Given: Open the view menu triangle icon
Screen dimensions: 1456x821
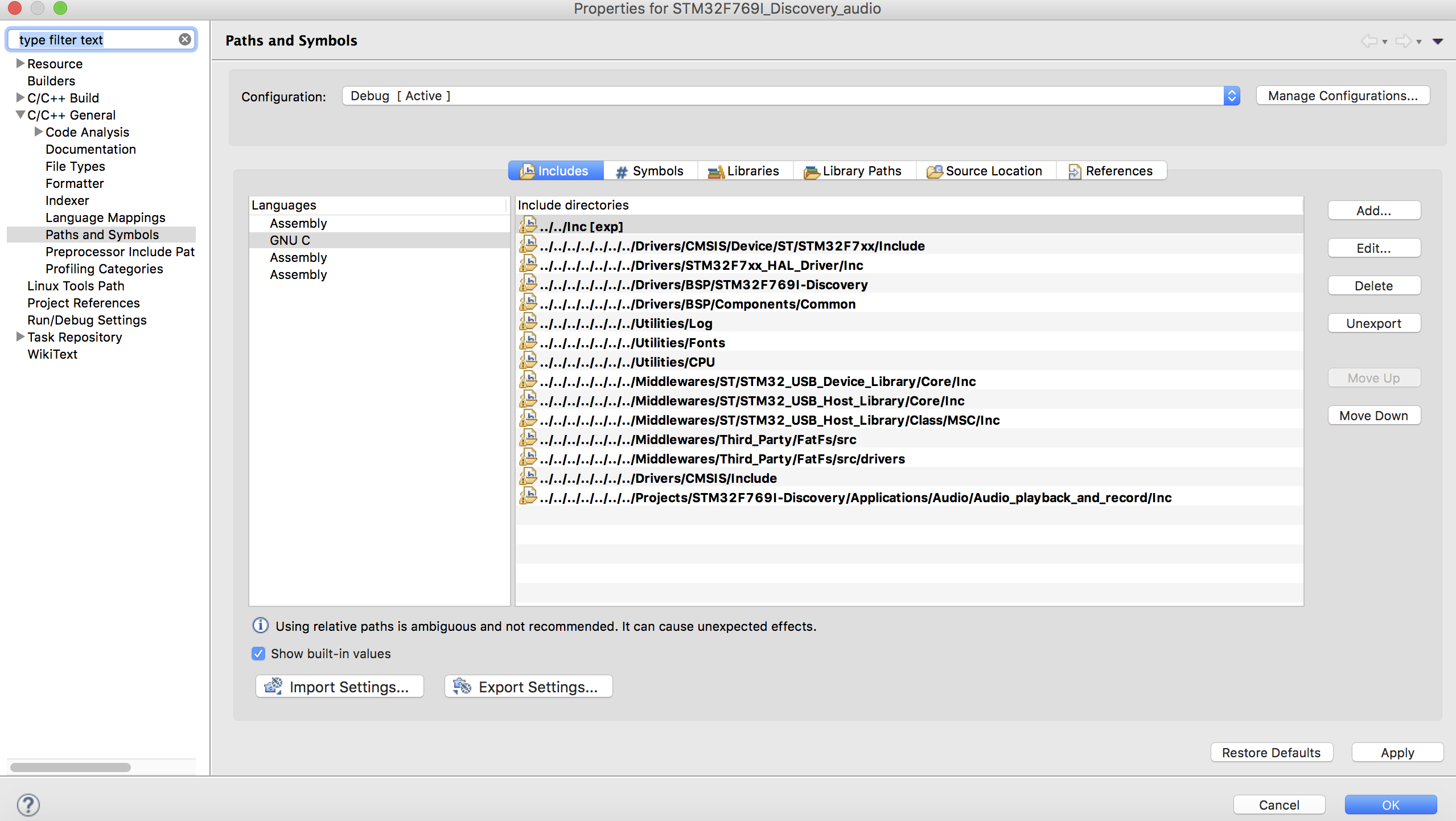Looking at the screenshot, I should (1438, 41).
